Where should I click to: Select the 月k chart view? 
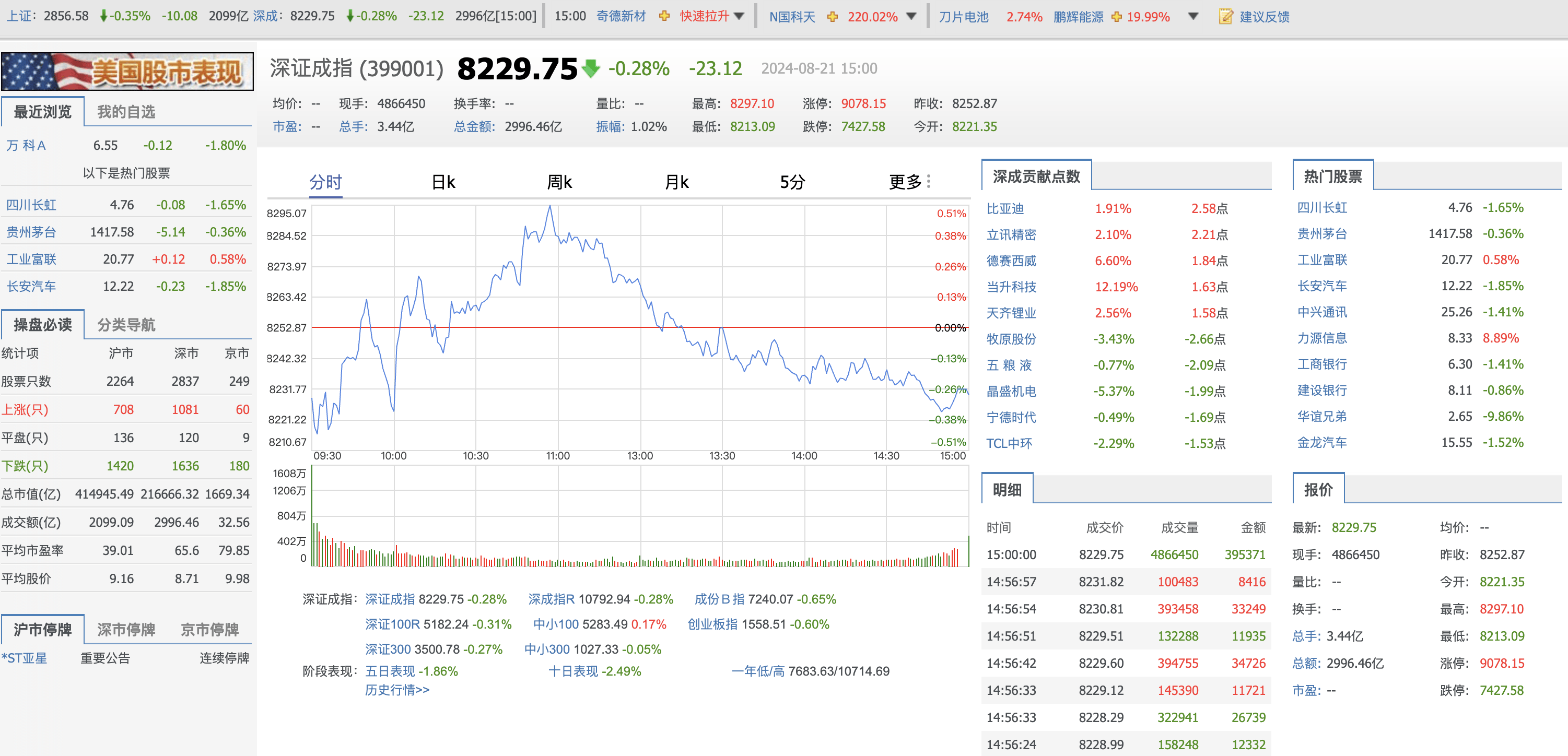click(676, 181)
